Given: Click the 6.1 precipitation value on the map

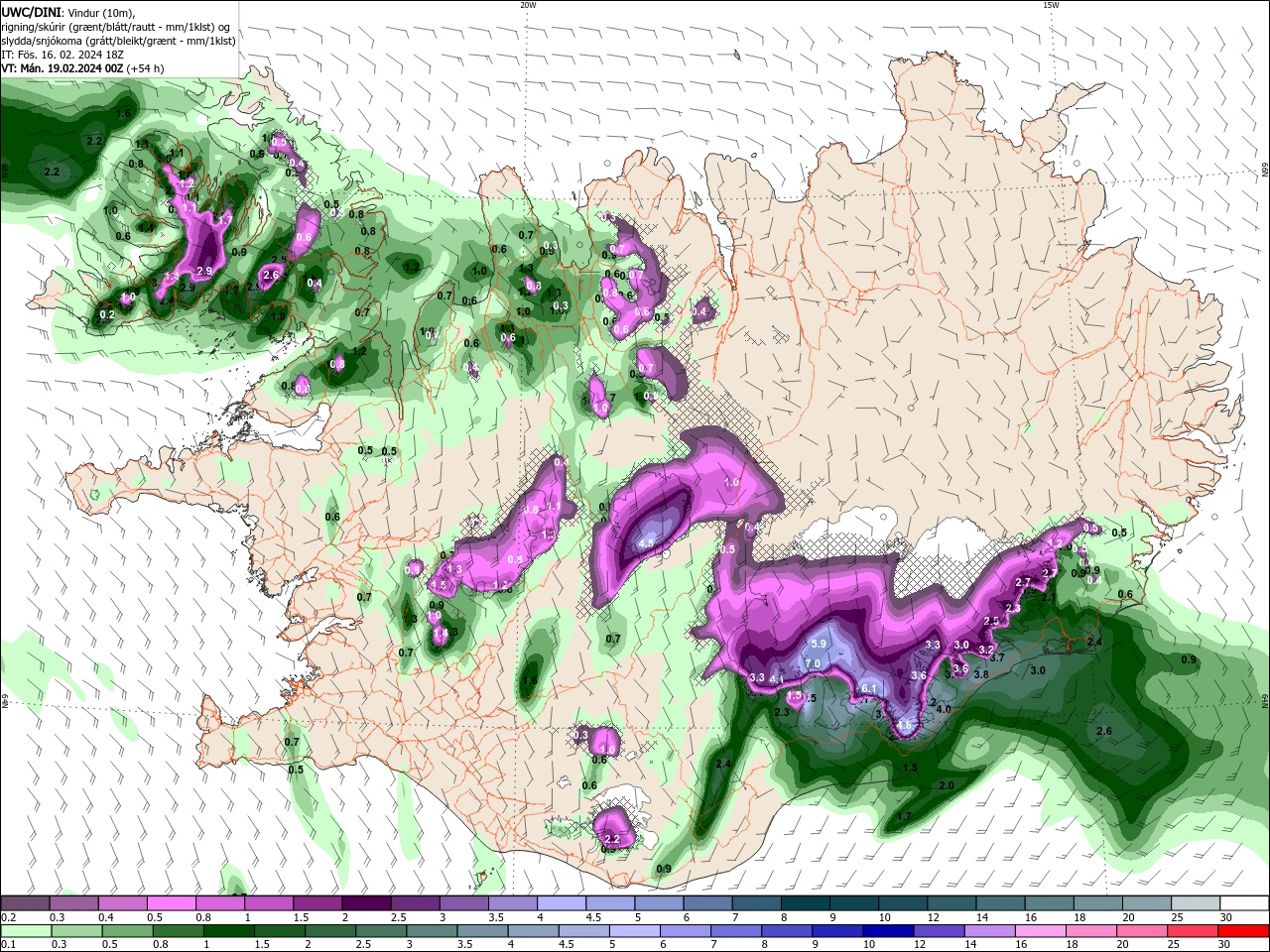Looking at the screenshot, I should coord(868,688).
